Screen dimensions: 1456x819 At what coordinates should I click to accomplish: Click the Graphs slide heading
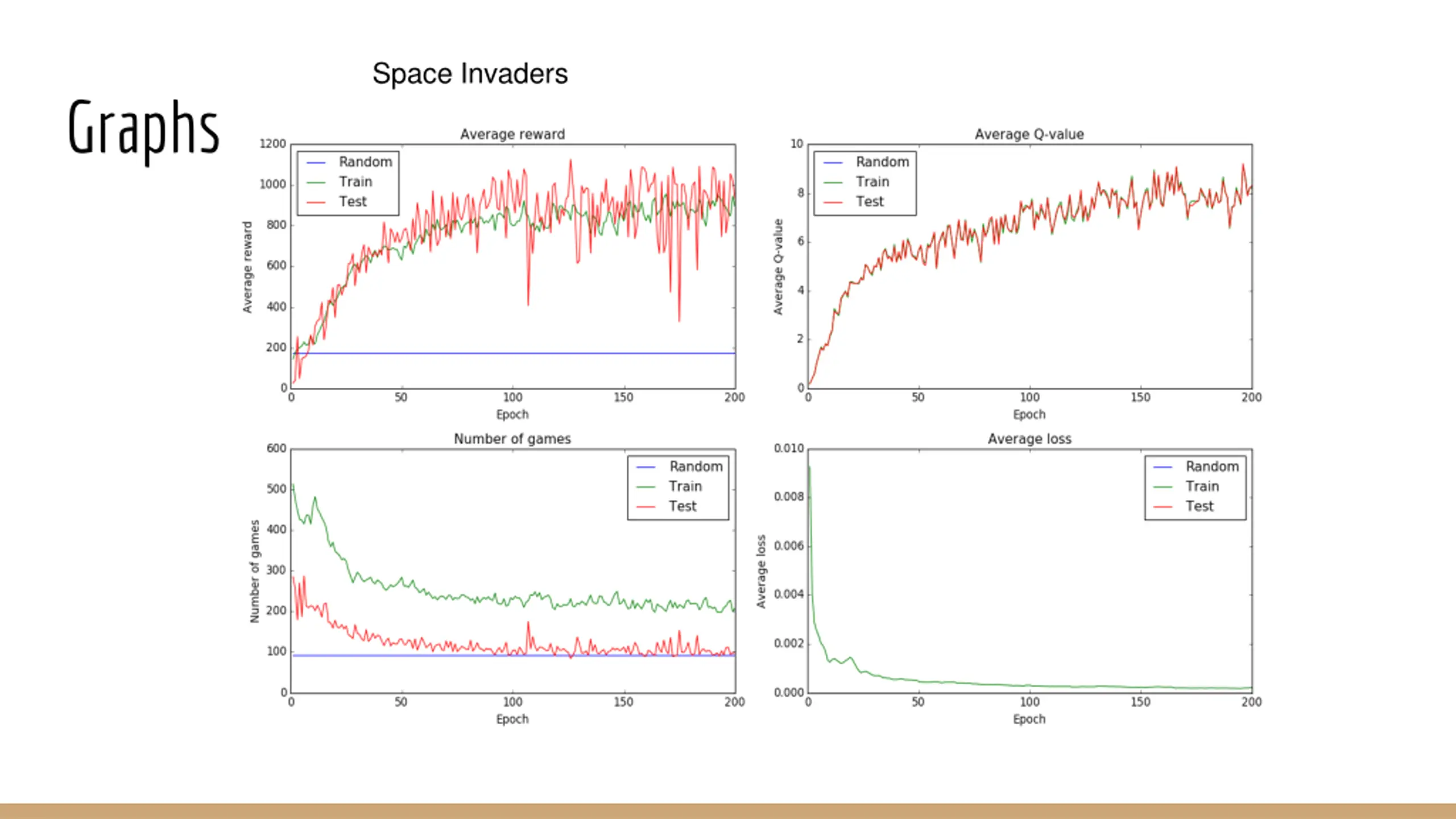coord(143,131)
